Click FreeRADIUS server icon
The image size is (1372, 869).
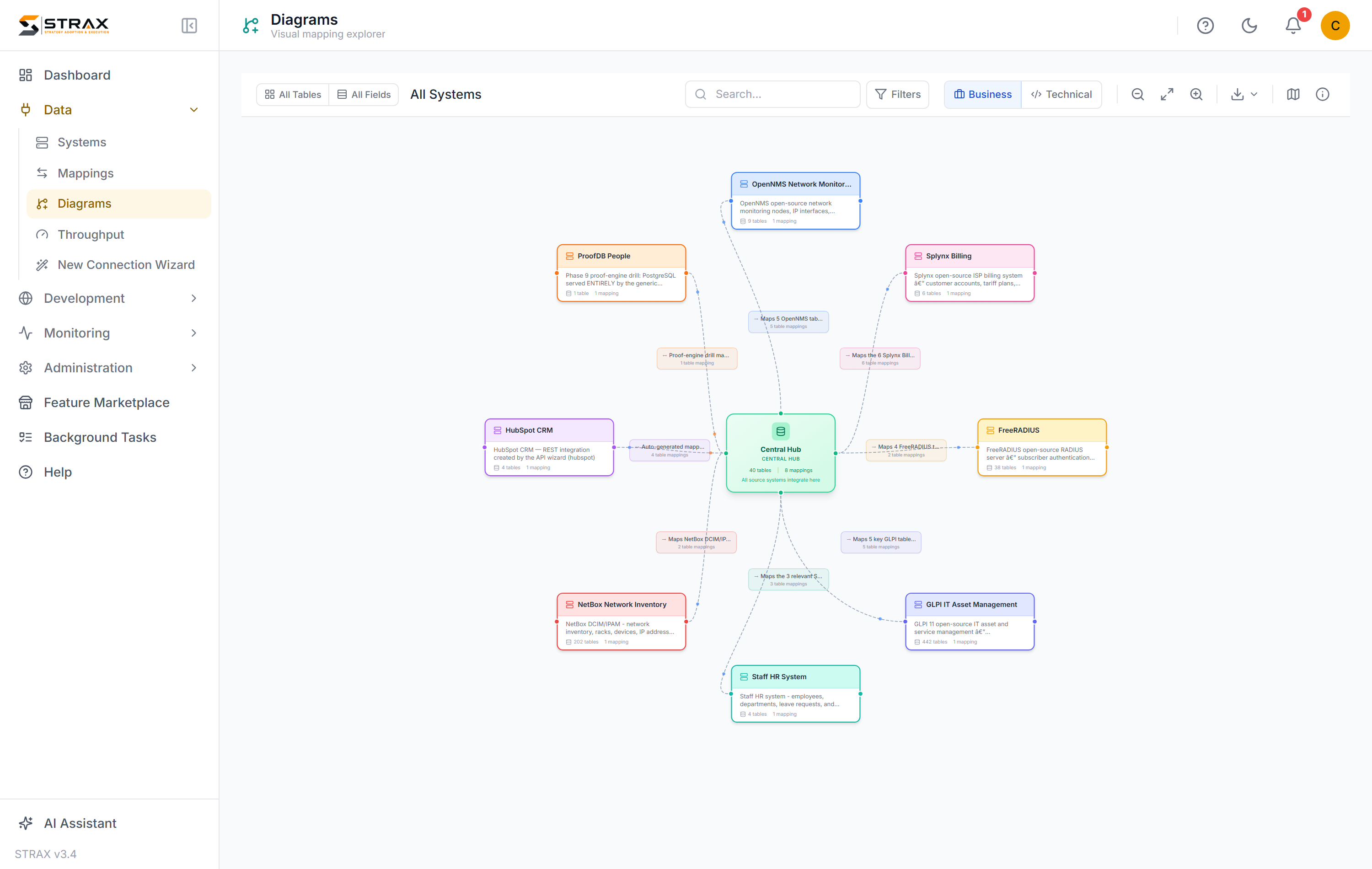coord(990,430)
